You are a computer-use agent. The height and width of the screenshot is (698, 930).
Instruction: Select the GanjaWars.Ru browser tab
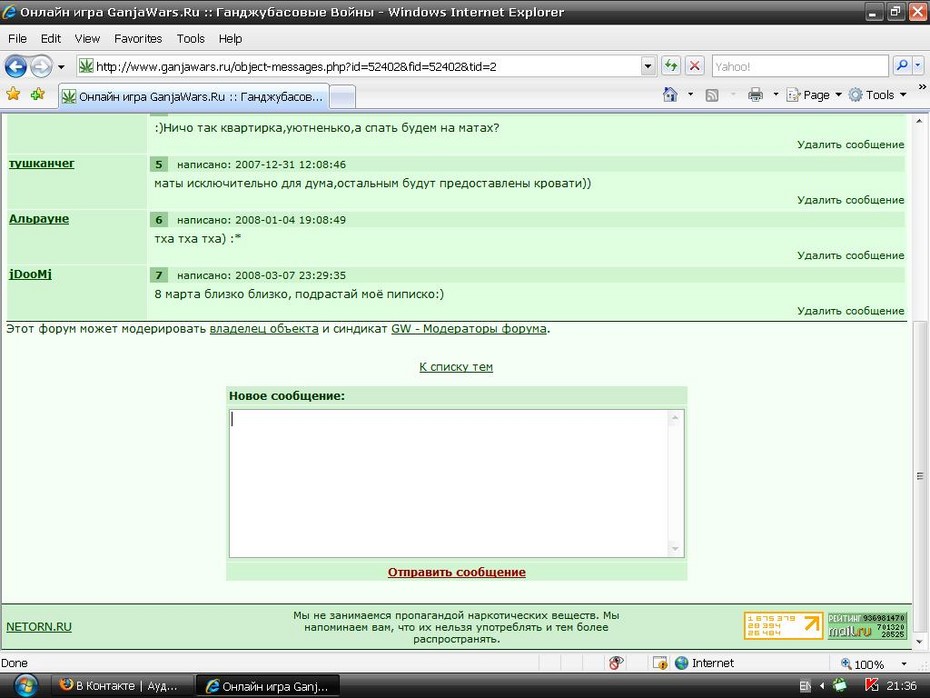click(x=194, y=97)
